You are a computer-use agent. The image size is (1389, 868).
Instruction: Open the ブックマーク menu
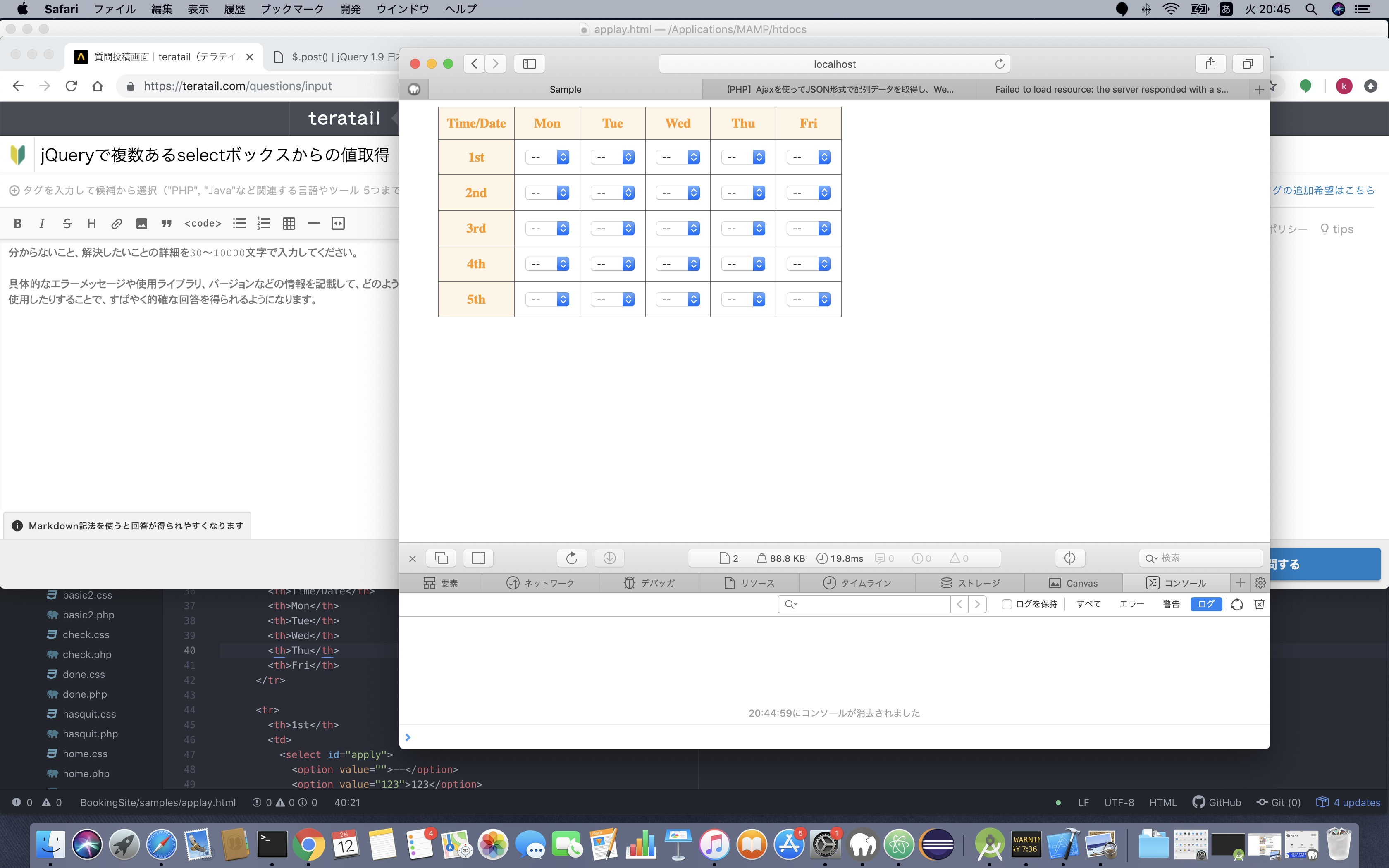pos(291,9)
